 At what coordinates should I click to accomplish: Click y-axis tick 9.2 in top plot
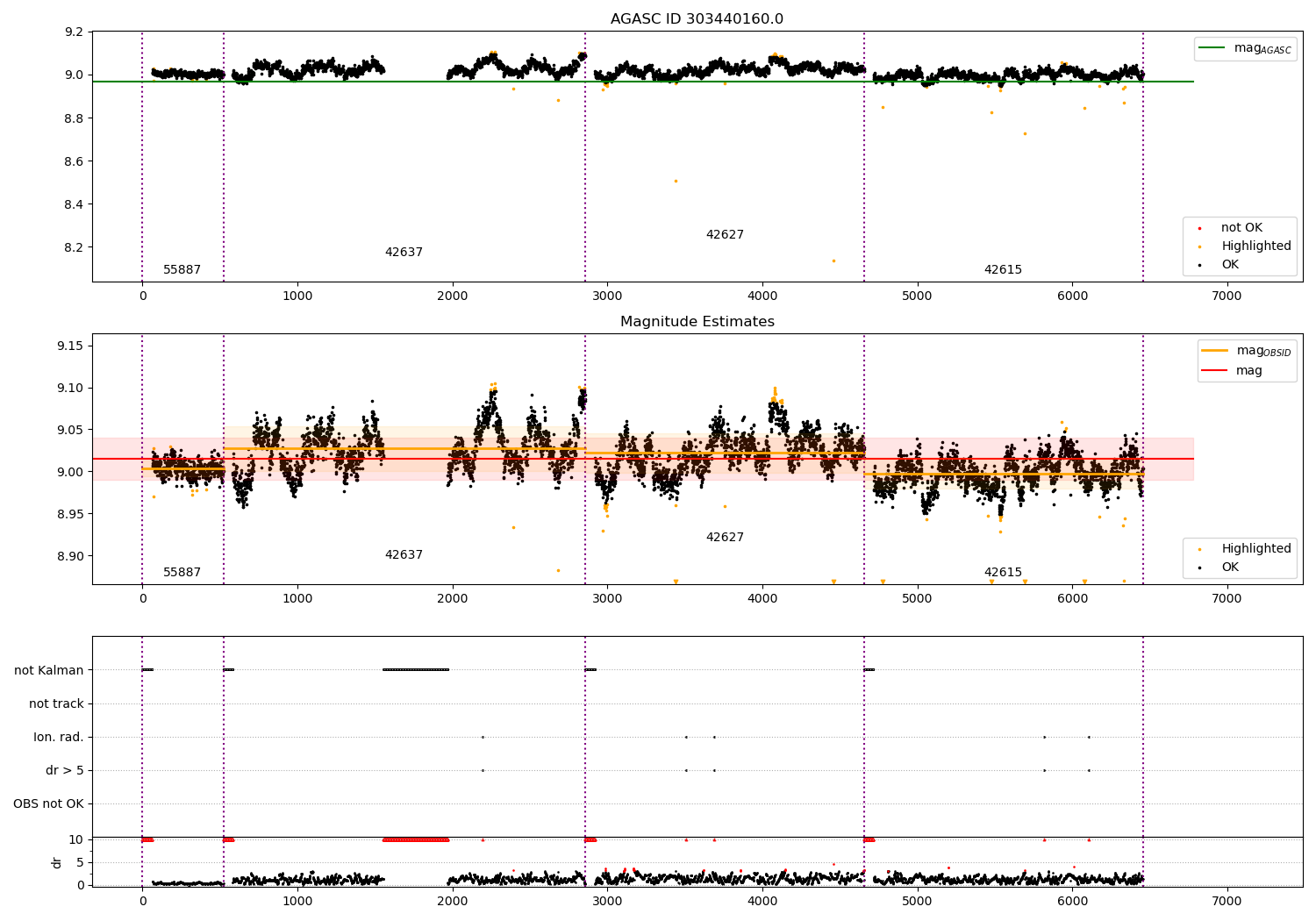tap(75, 32)
